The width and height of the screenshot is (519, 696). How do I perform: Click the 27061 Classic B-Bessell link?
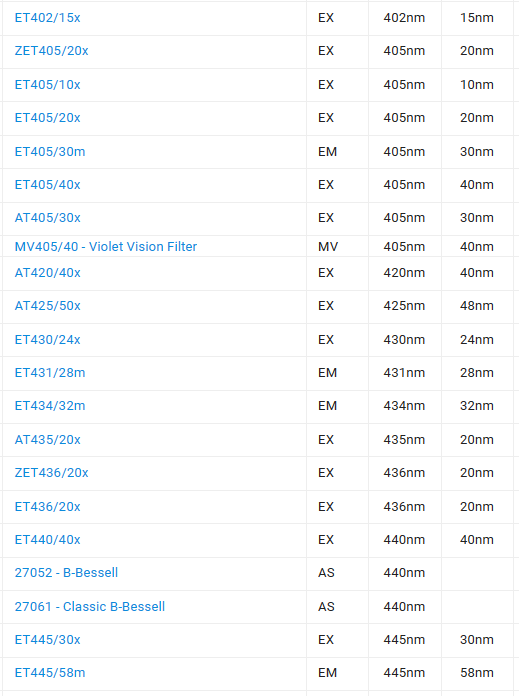click(x=90, y=606)
